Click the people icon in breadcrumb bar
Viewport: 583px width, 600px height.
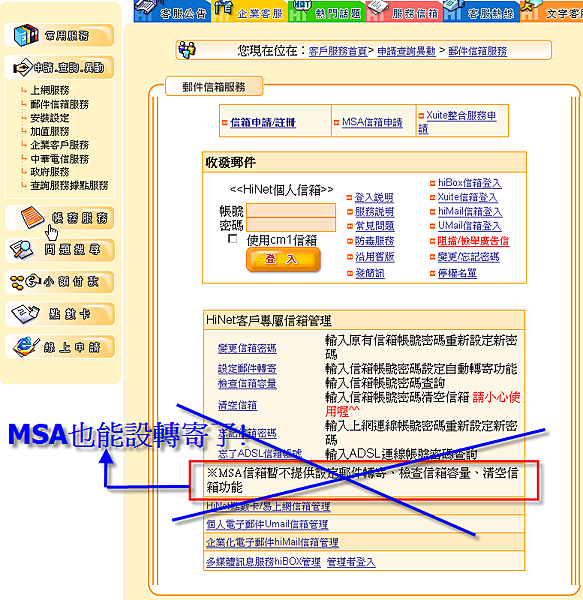point(187,50)
